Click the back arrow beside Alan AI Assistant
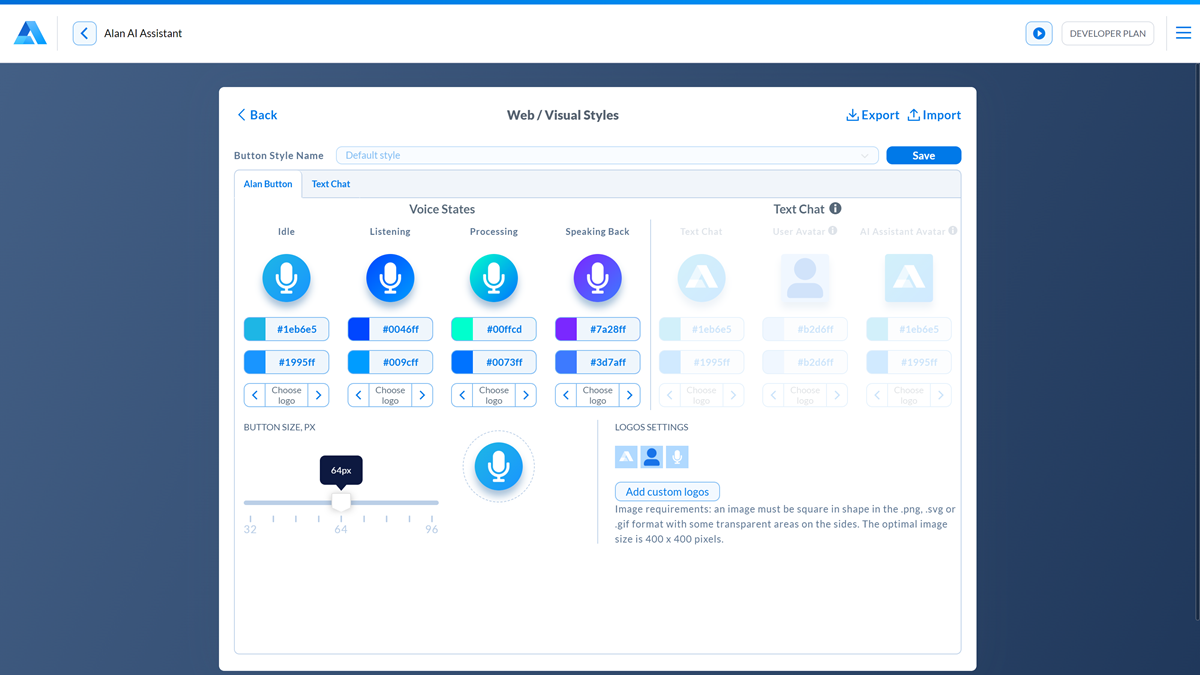This screenshot has width=1200, height=675. tap(84, 33)
